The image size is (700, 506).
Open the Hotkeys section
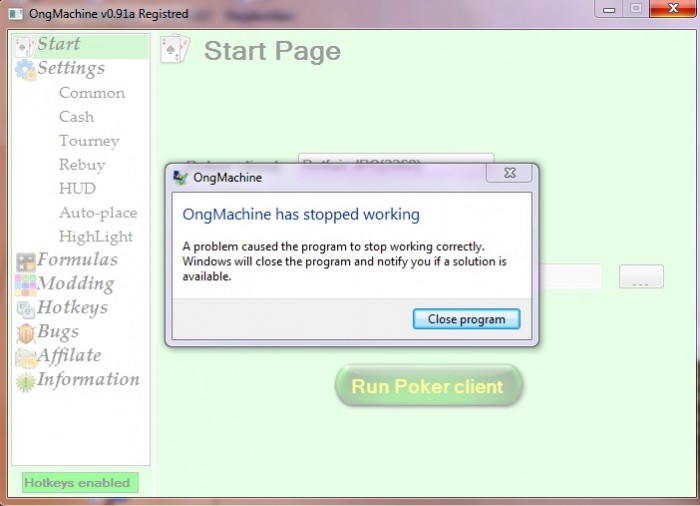tap(72, 307)
